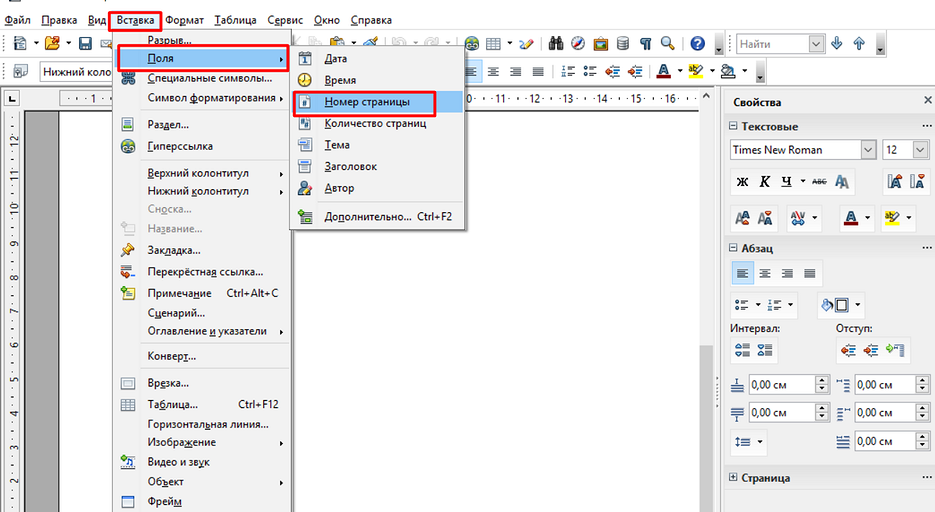The image size is (935, 512).
Task: Toggle formatting marks pilcrow icon
Action: 645,44
